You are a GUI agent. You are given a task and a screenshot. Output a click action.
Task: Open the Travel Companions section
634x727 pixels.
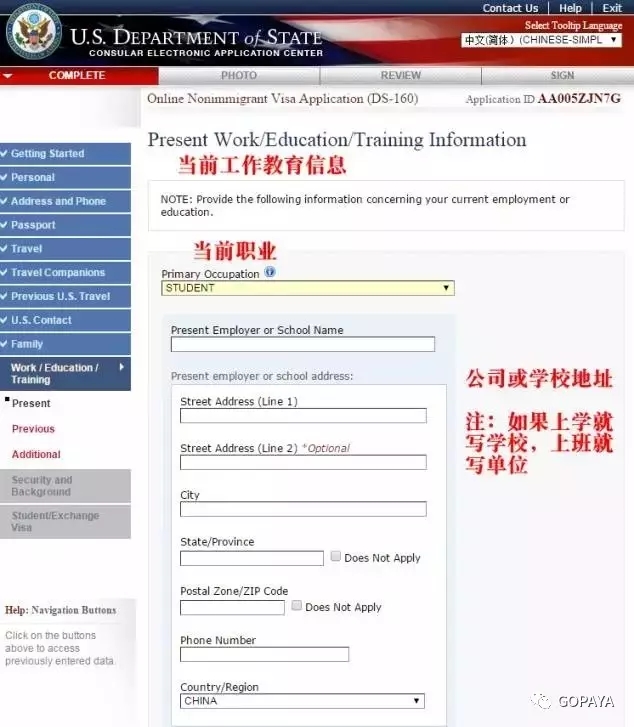click(65, 273)
